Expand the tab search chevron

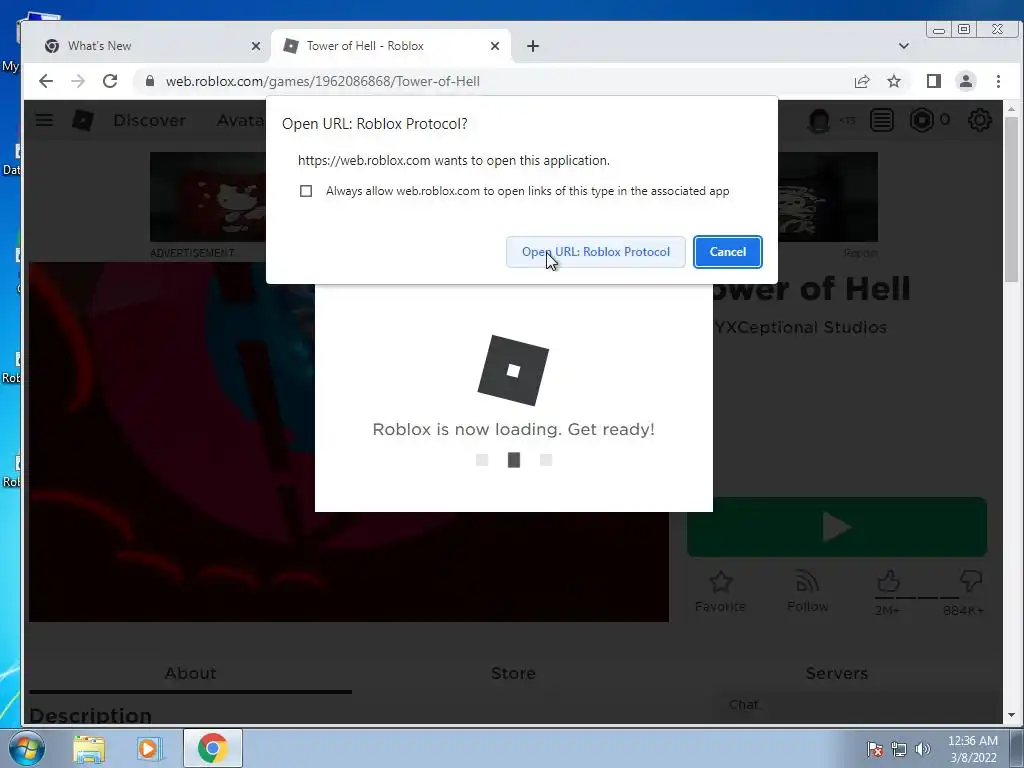[x=904, y=46]
